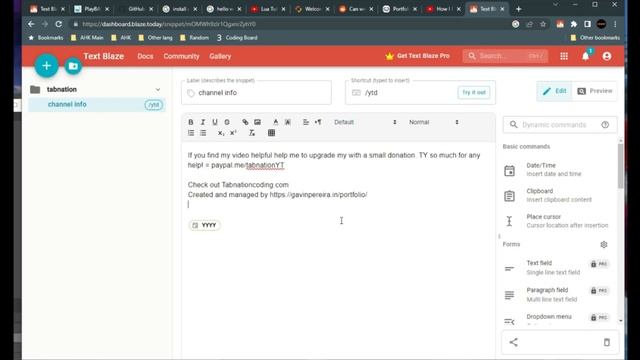Image resolution: width=640 pixels, height=360 pixels.
Task: Click the browser address bar URL
Action: coord(169,24)
